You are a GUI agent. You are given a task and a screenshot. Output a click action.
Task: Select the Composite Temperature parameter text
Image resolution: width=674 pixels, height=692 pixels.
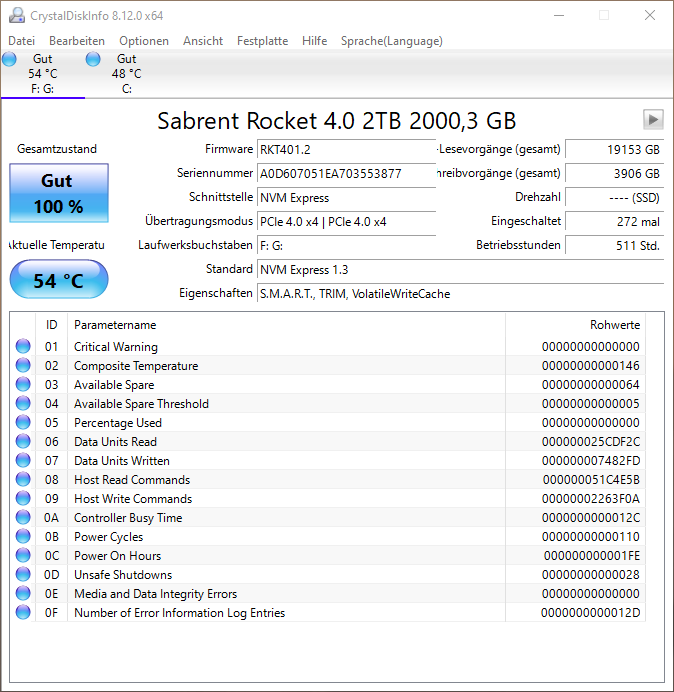tap(136, 366)
